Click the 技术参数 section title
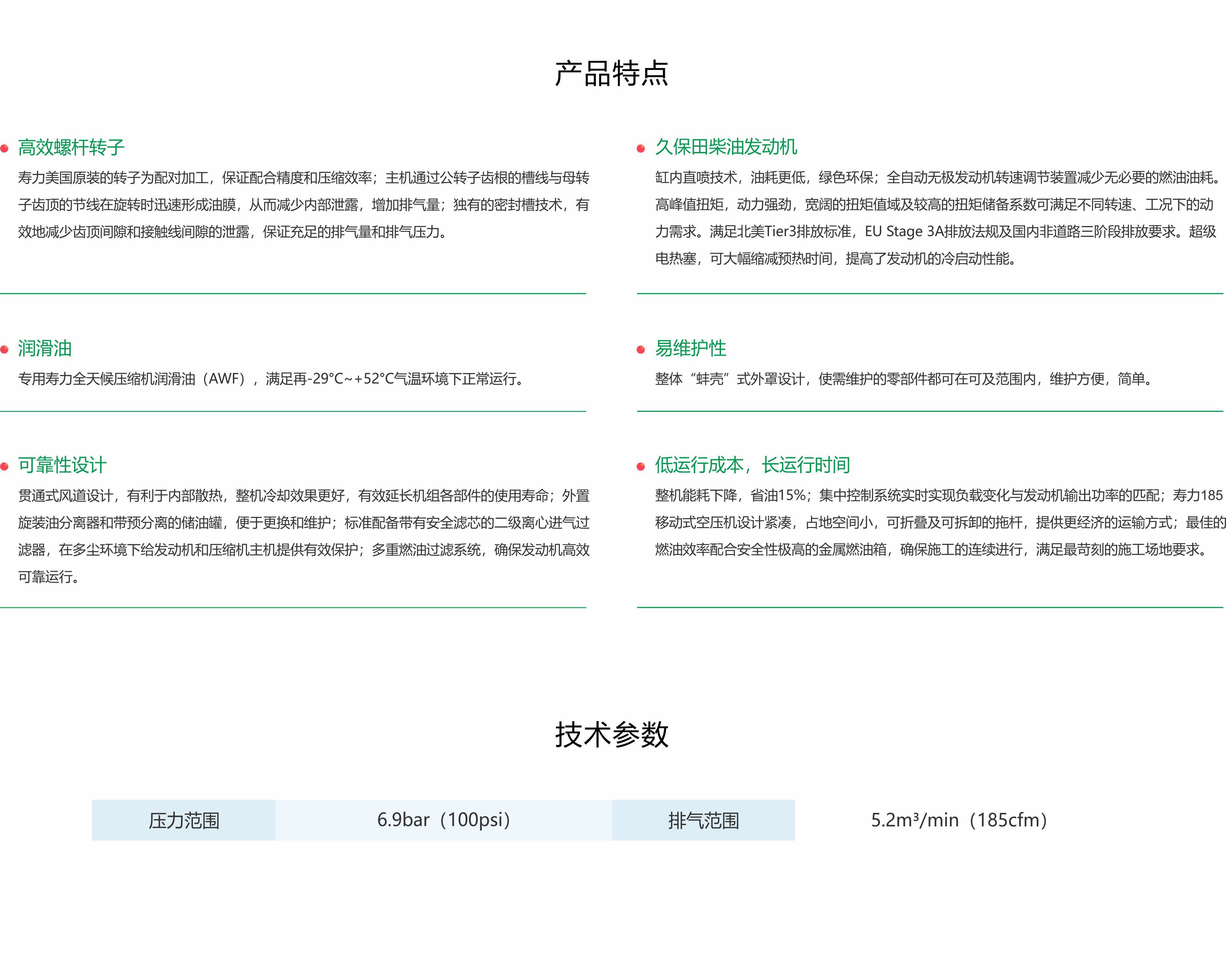The height and width of the screenshot is (980, 1226). [x=611, y=734]
